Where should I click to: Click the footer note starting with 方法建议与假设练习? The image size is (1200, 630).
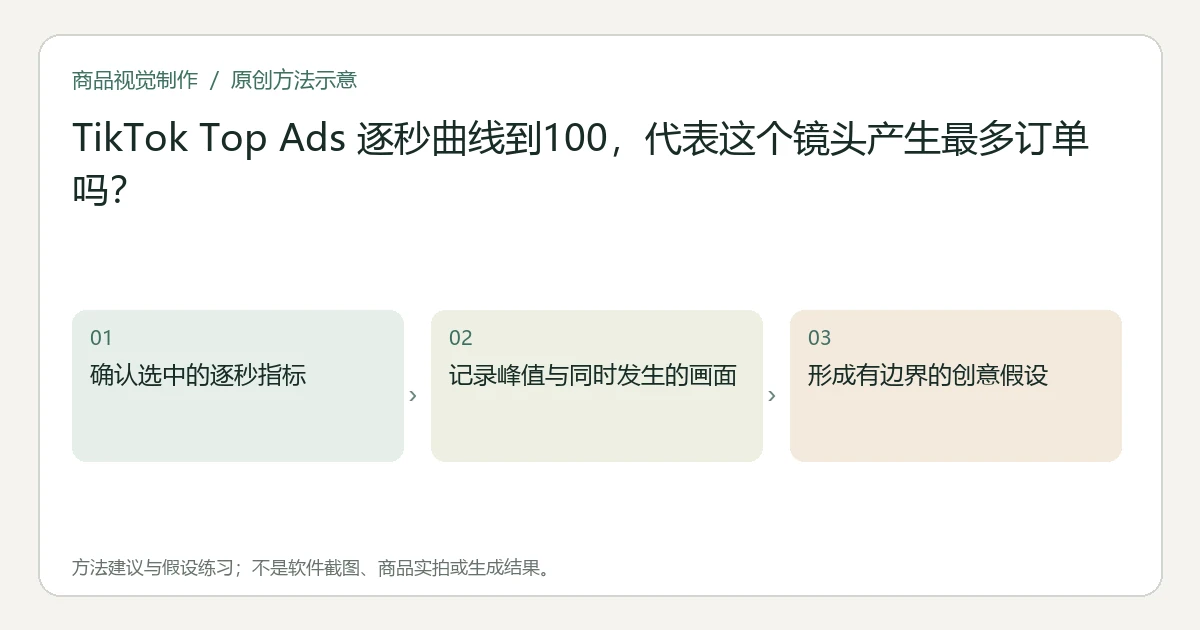pos(312,568)
